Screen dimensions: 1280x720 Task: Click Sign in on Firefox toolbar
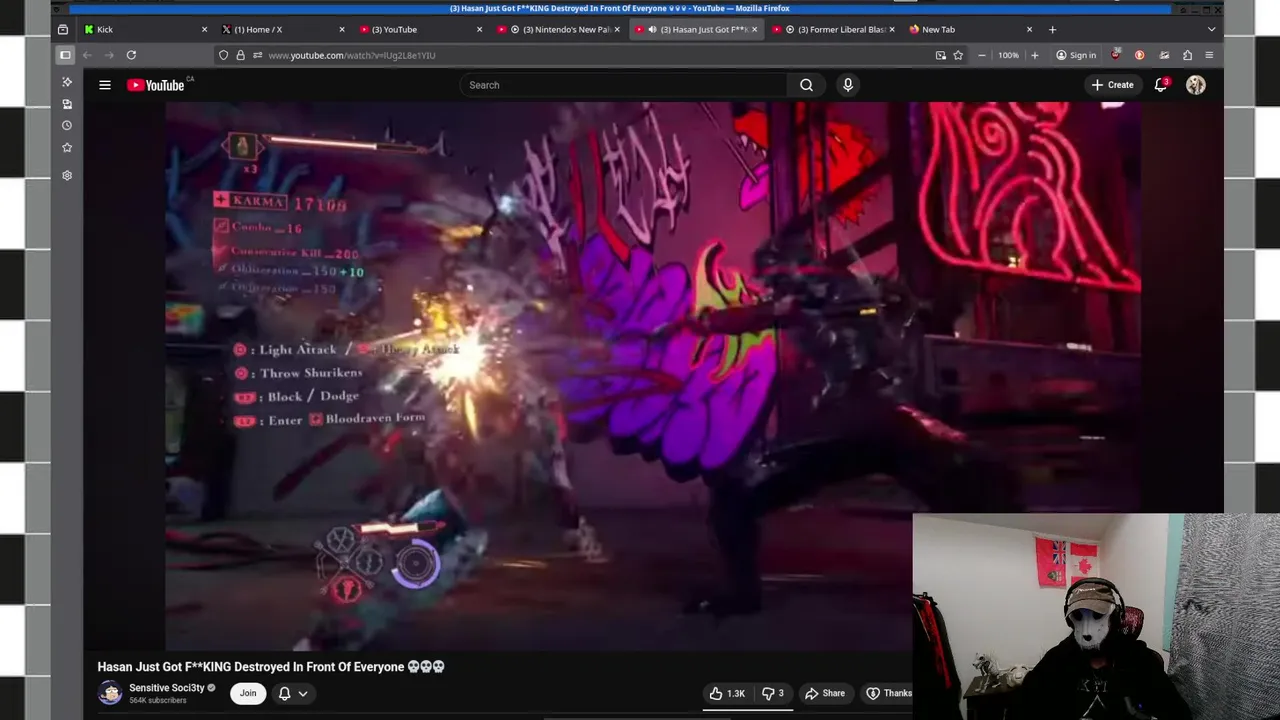click(1076, 55)
